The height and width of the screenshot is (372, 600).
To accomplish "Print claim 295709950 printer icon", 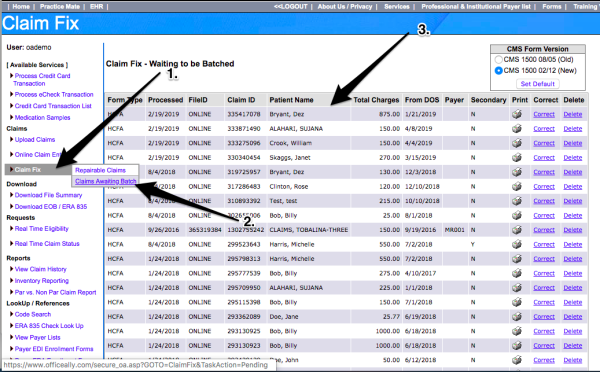I will tap(517, 287).
